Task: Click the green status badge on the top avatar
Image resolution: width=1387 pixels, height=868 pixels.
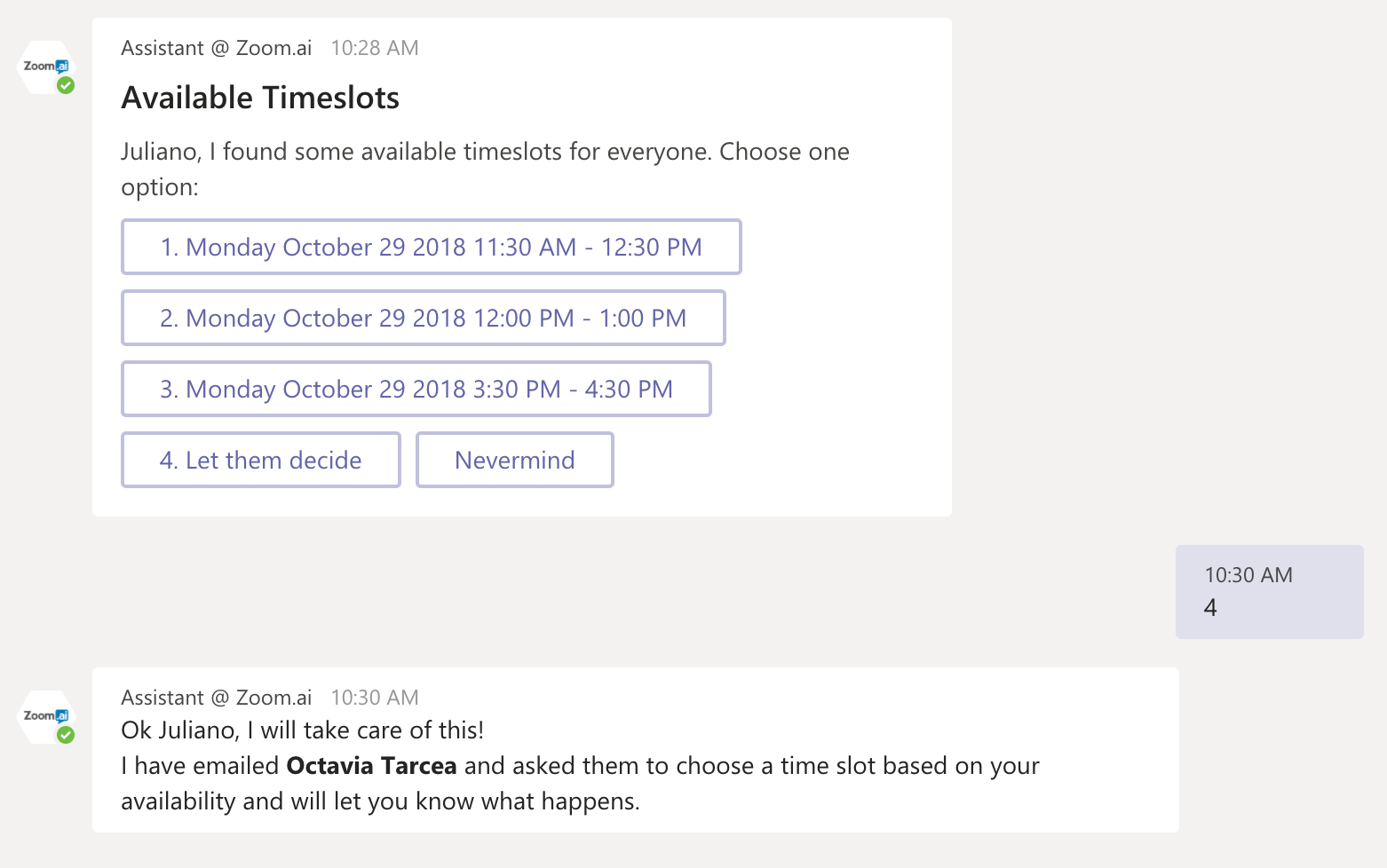Action: [66, 85]
